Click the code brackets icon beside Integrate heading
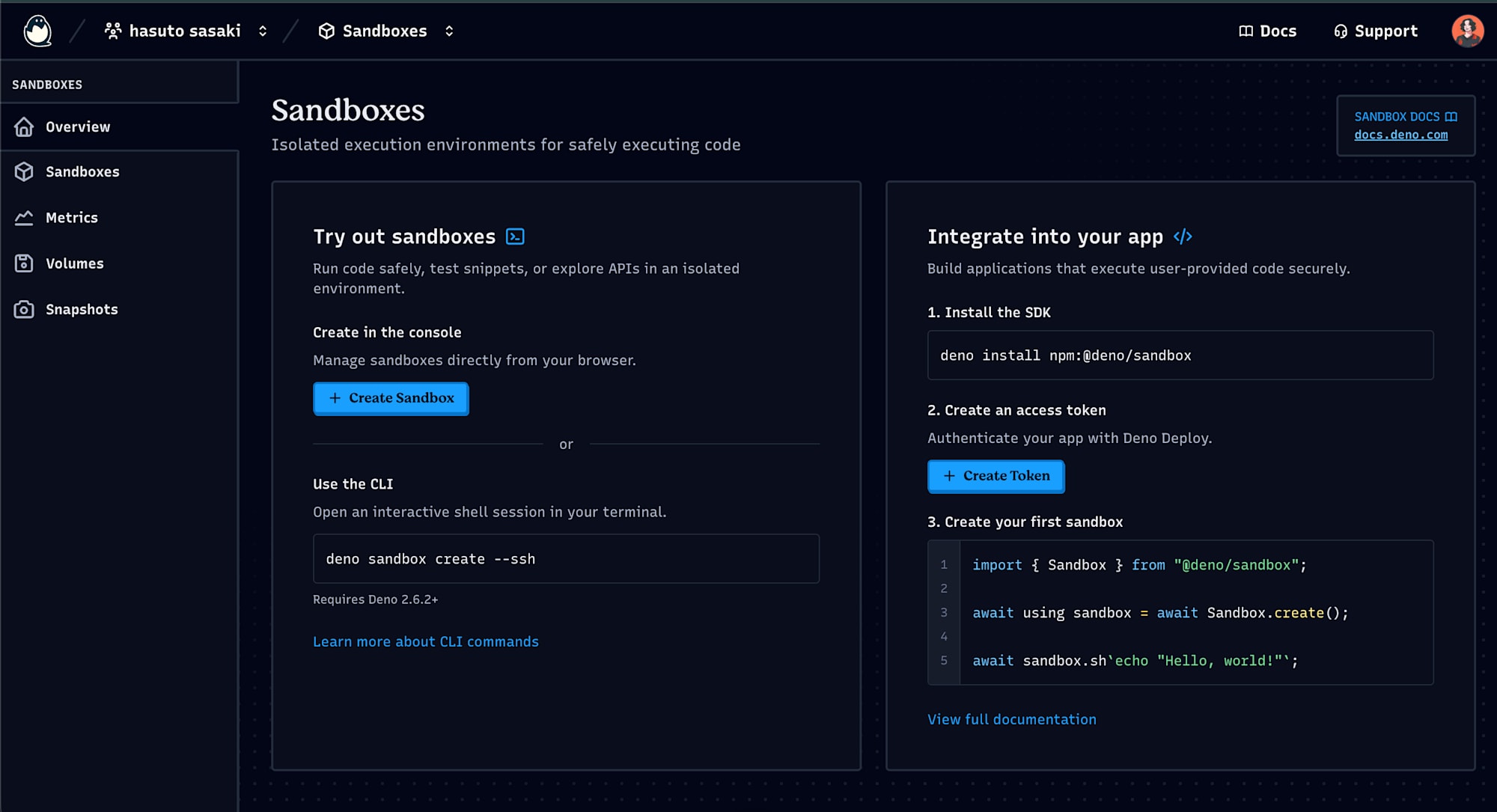1497x812 pixels. [x=1183, y=236]
